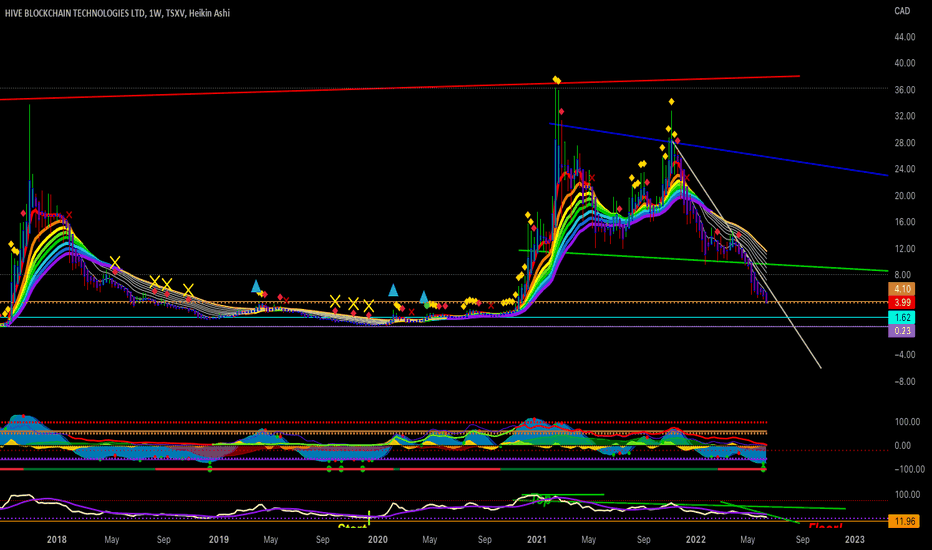Click the -8.00 price axis label
932x550 pixels.
[x=905, y=381]
